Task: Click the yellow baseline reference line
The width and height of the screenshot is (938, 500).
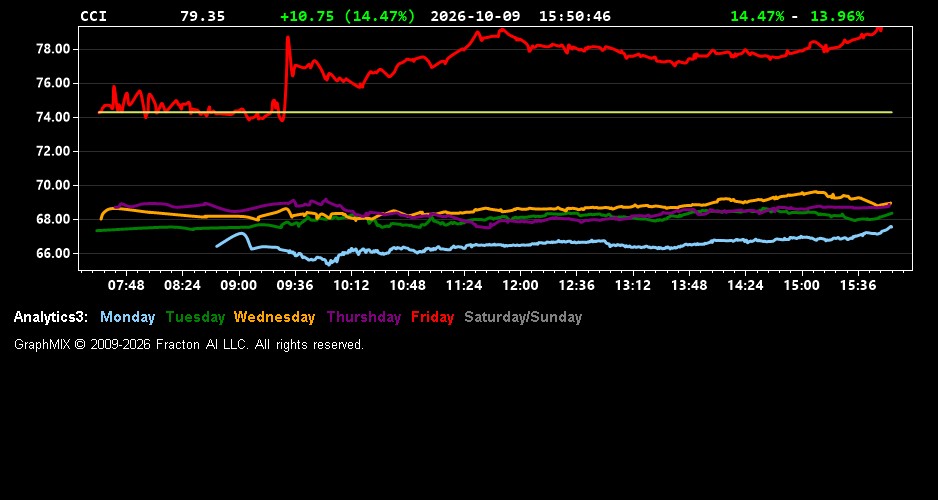Action: [495, 112]
